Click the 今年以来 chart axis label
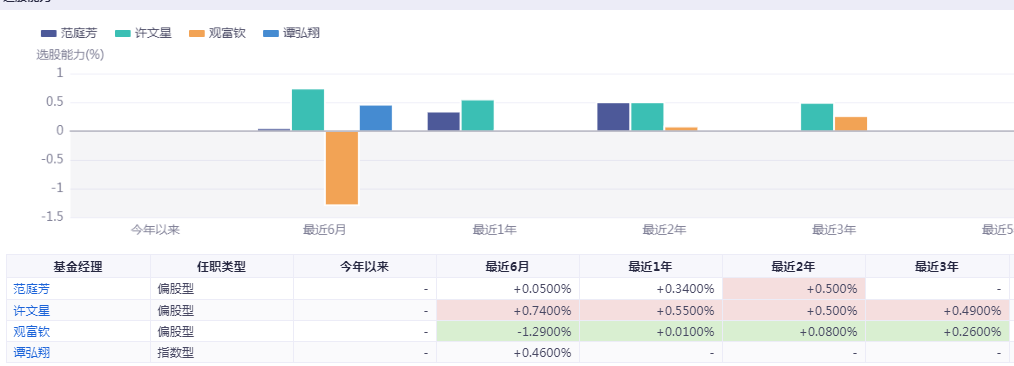The image size is (1014, 366). [x=155, y=229]
